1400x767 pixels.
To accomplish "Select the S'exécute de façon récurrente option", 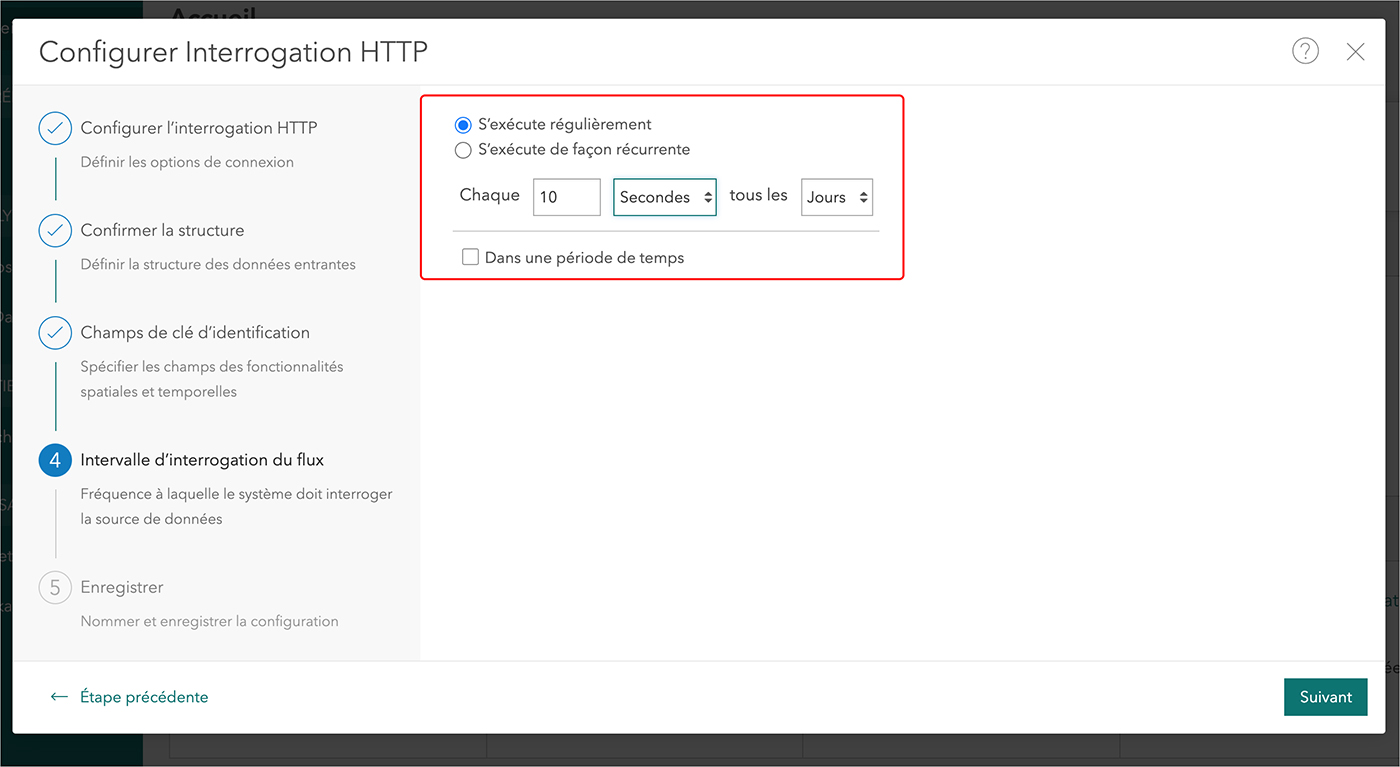I will (x=463, y=150).
